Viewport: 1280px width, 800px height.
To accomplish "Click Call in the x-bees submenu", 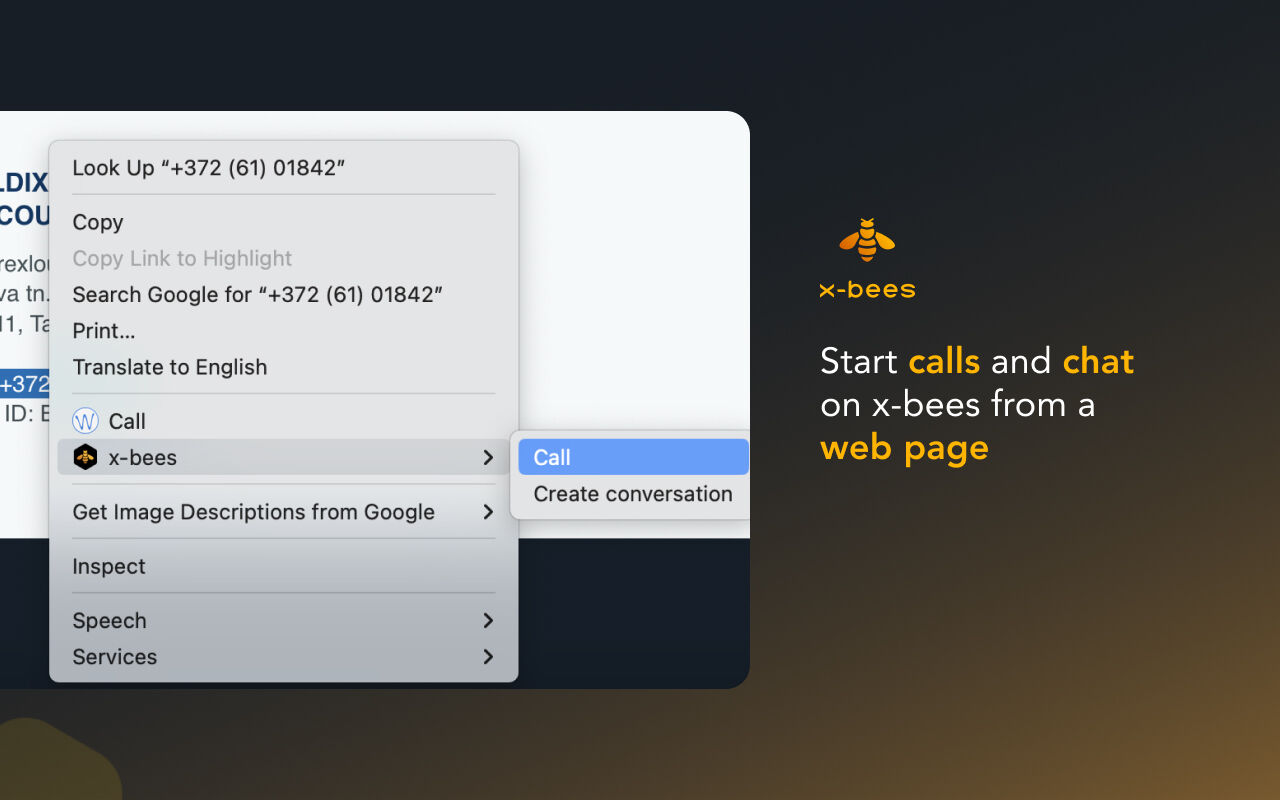I will (634, 457).
